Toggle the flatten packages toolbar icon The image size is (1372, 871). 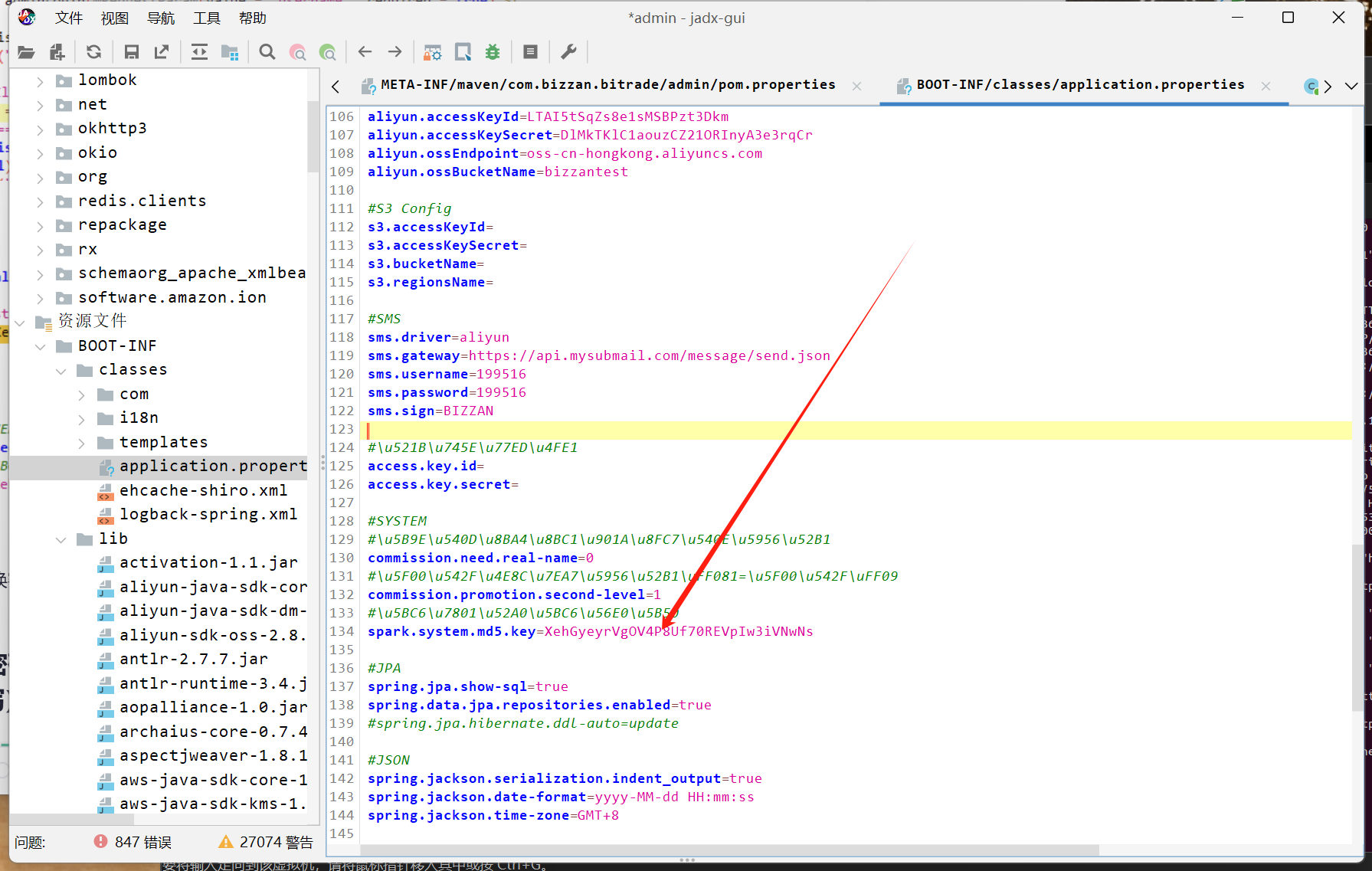coord(230,52)
